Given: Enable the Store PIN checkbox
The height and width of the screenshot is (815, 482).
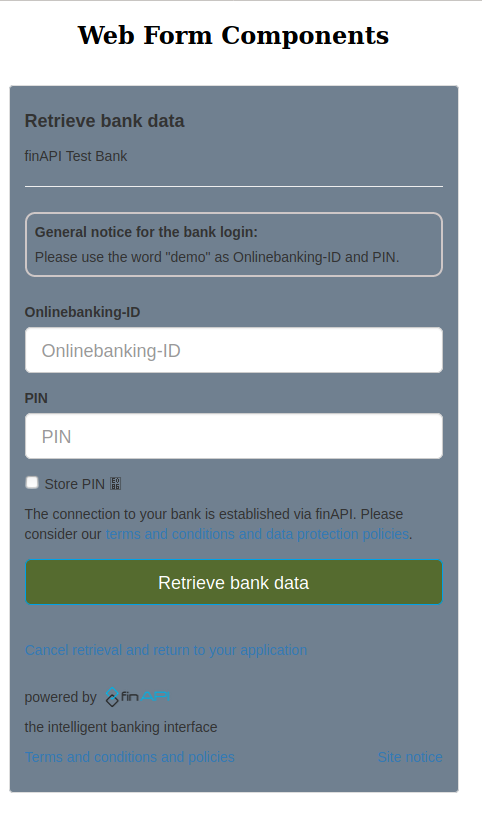Looking at the screenshot, I should click(32, 483).
